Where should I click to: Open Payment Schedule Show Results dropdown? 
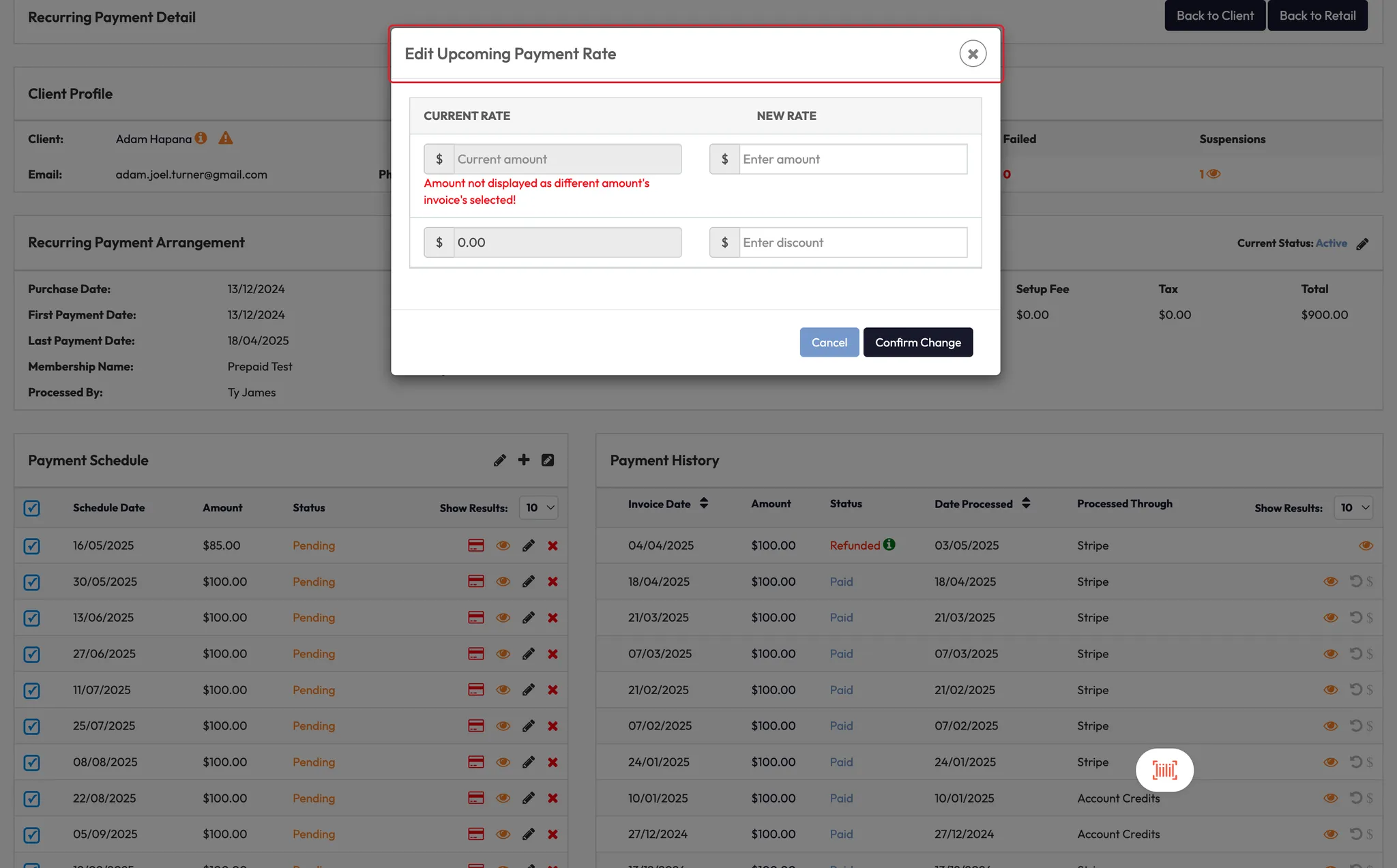coord(538,508)
